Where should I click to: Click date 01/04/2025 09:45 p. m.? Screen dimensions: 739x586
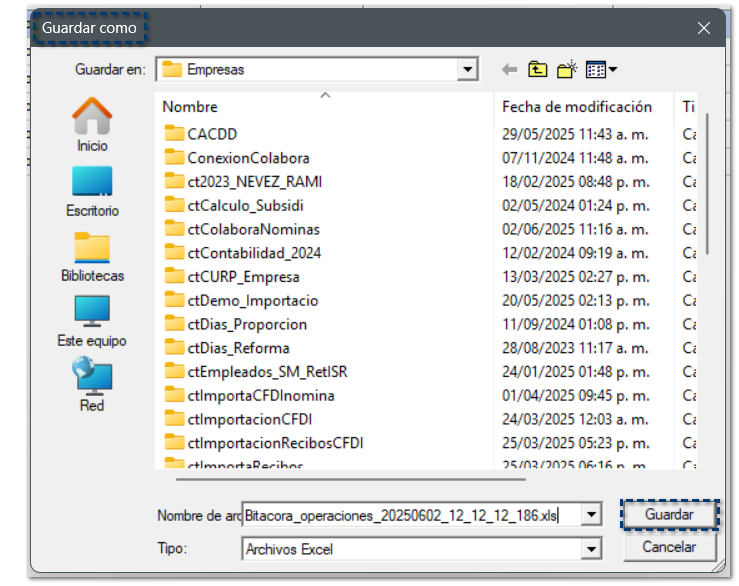point(575,396)
